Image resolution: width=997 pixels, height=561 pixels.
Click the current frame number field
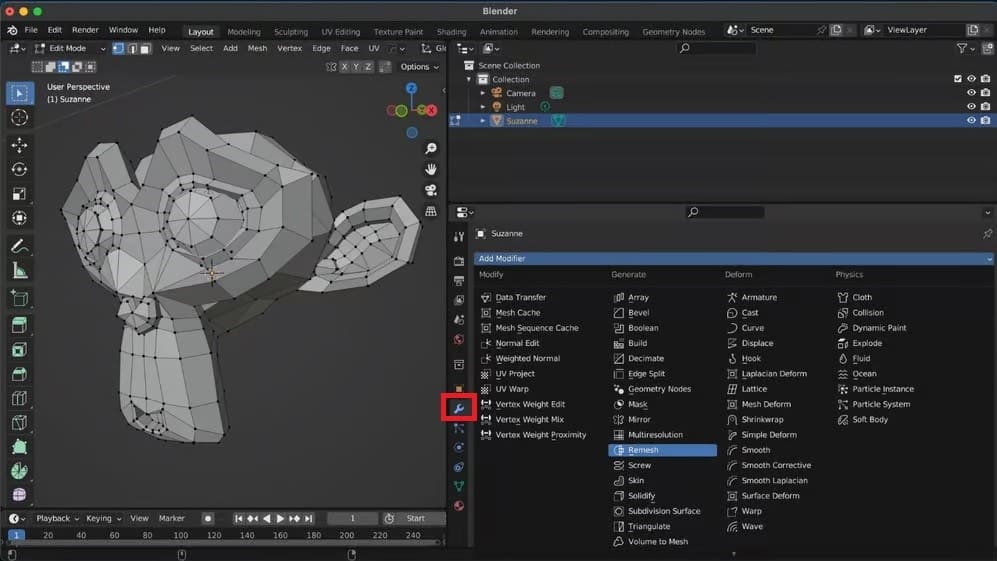click(352, 518)
